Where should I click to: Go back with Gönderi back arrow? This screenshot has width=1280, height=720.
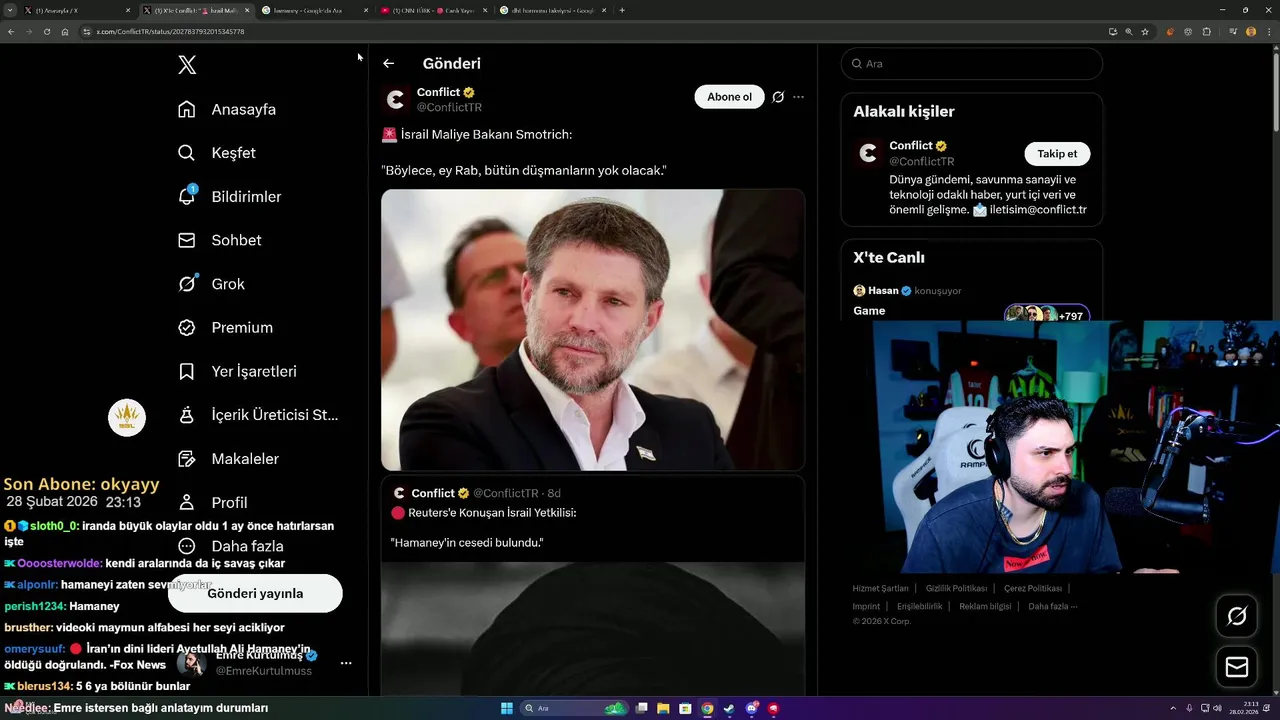tap(389, 63)
